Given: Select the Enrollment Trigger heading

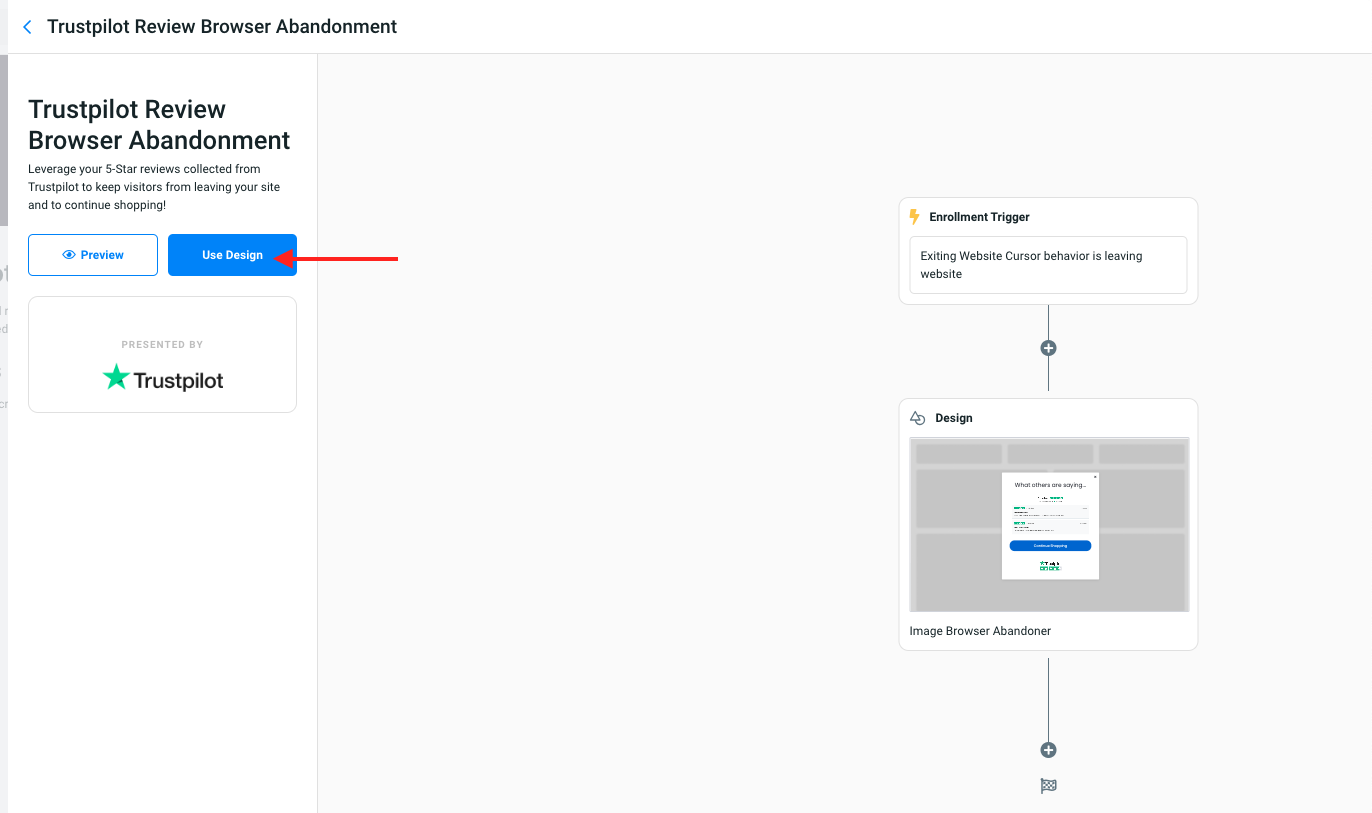Looking at the screenshot, I should (x=979, y=217).
